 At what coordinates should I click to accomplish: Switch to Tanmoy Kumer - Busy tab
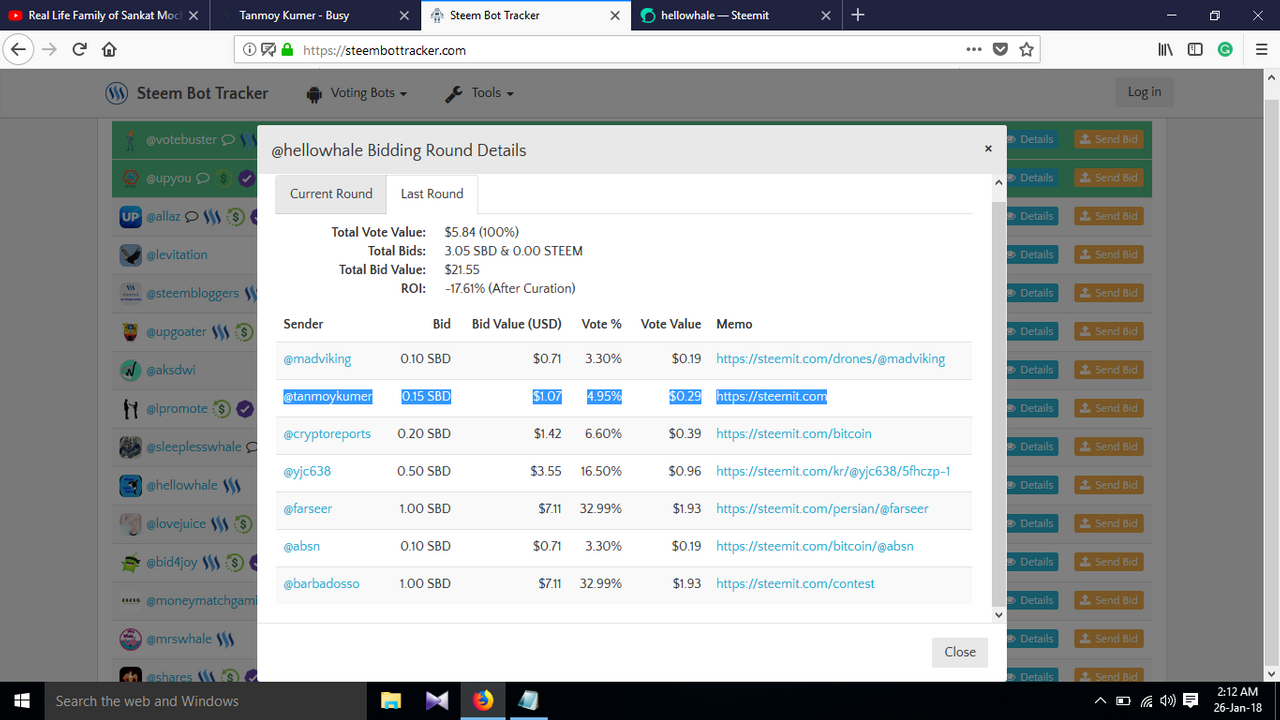pyautogui.click(x=314, y=15)
